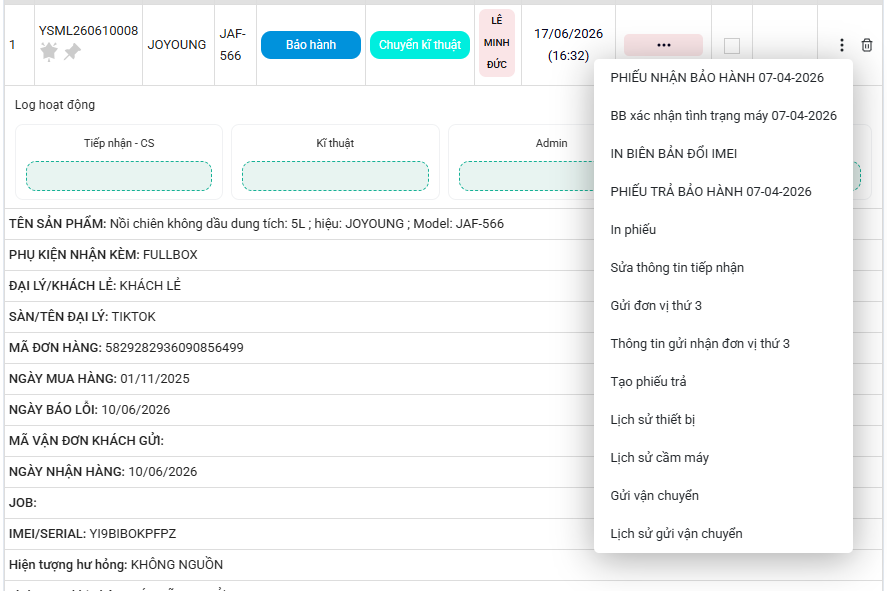Click the star icon under YSML260610008

(49, 52)
